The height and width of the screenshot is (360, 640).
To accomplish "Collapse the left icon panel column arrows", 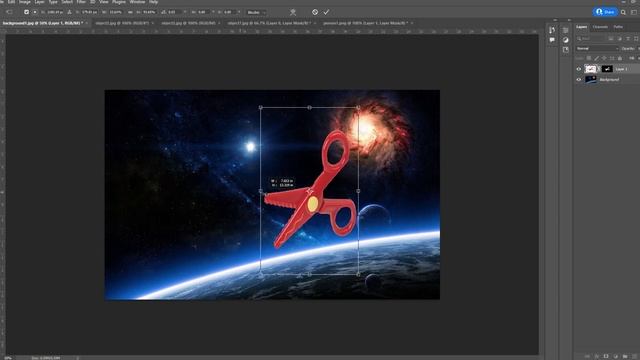I will (555, 20).
